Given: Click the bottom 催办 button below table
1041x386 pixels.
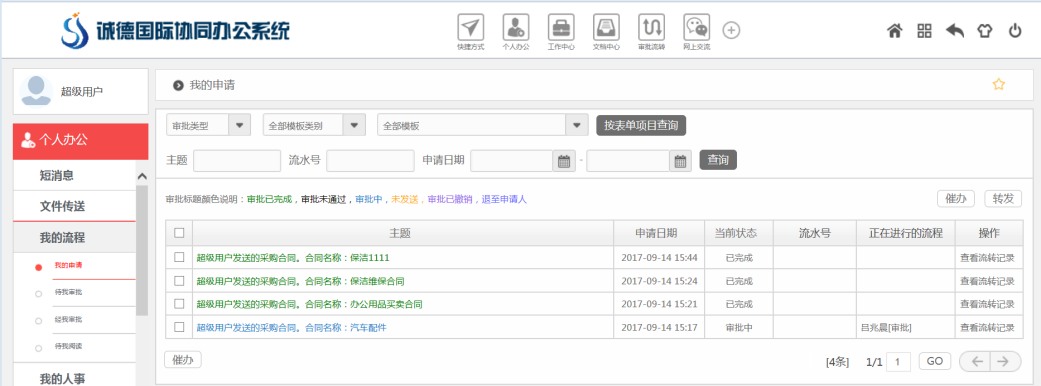Looking at the screenshot, I should tap(183, 359).
